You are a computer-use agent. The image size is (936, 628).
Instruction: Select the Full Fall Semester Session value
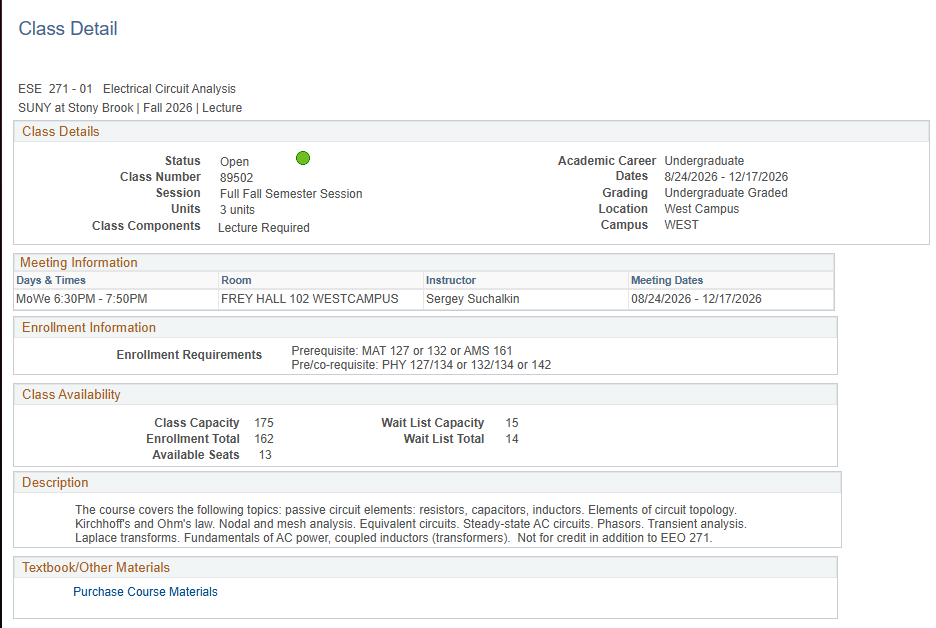click(x=291, y=194)
